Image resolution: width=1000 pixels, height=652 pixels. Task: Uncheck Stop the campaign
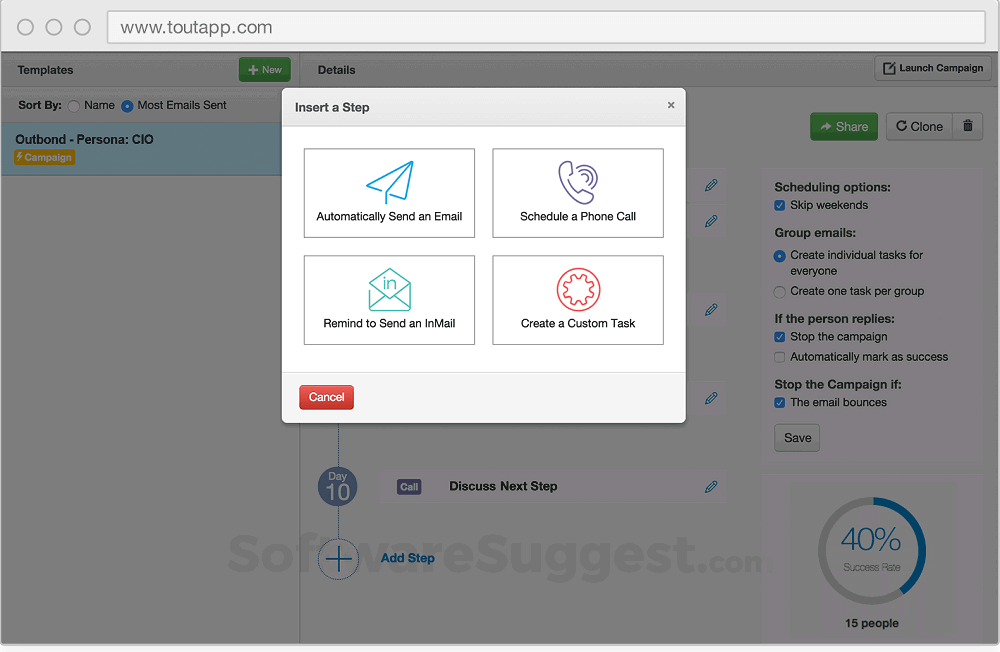pyautogui.click(x=779, y=337)
